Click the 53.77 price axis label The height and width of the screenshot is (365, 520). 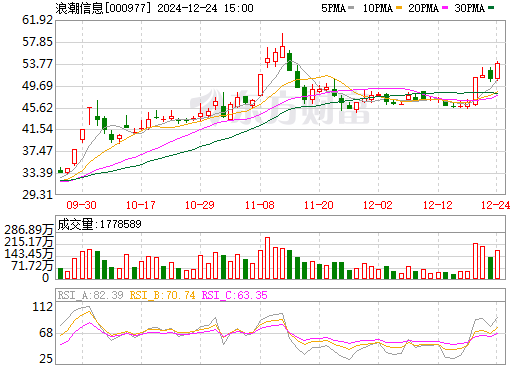point(37,64)
